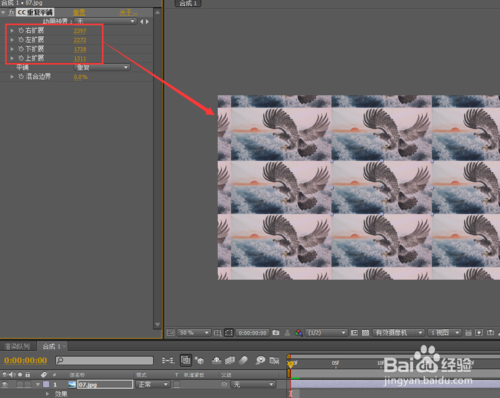Open show channel RGB icon
Image resolution: width=500 pixels, height=398 pixels.
click(x=299, y=333)
